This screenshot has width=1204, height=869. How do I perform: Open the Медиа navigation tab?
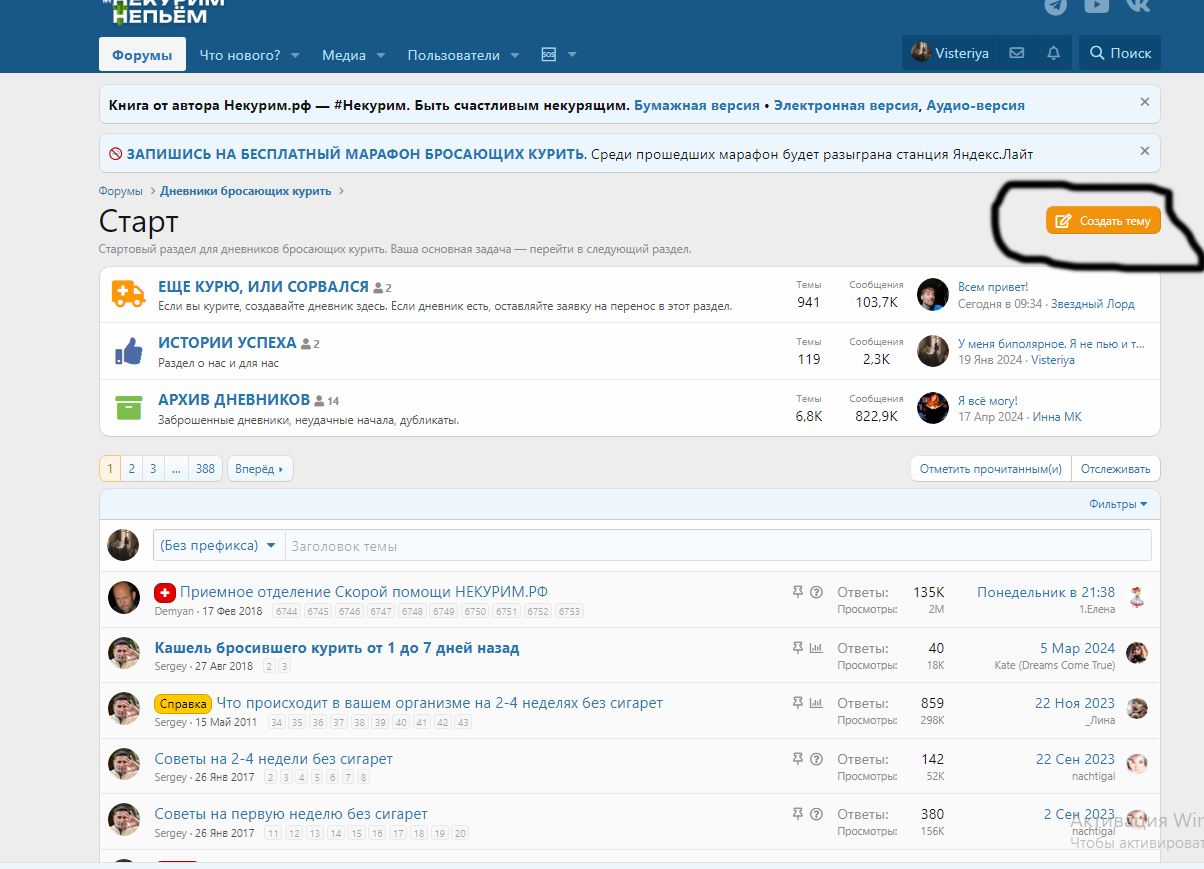coord(343,55)
